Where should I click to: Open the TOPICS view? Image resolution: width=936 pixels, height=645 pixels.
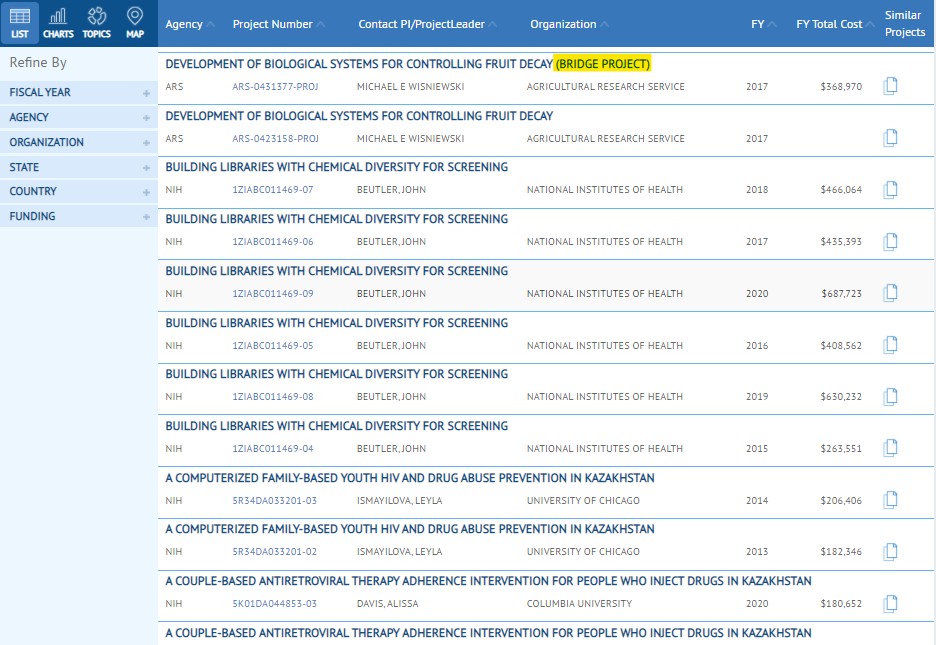coord(97,23)
